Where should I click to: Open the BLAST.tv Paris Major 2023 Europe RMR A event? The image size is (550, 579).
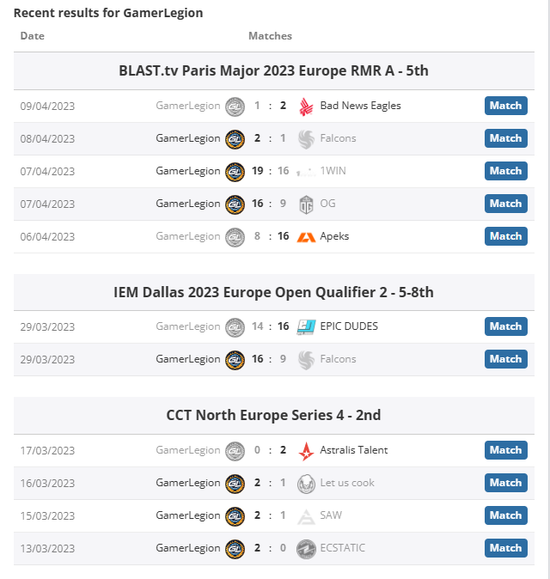(x=274, y=71)
